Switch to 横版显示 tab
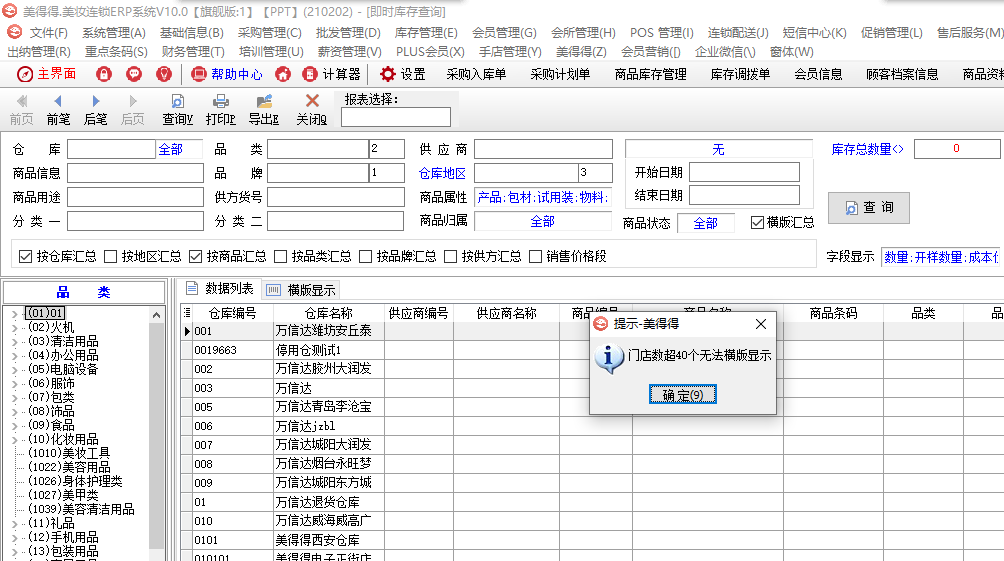 click(301, 290)
